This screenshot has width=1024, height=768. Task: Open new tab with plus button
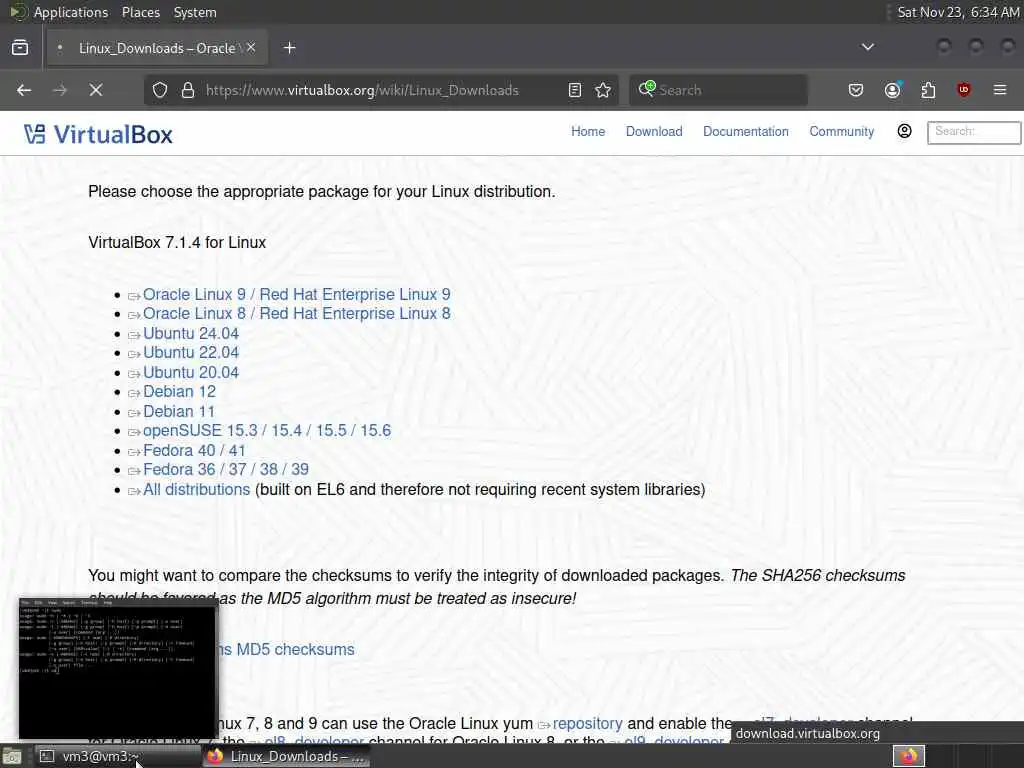point(290,48)
